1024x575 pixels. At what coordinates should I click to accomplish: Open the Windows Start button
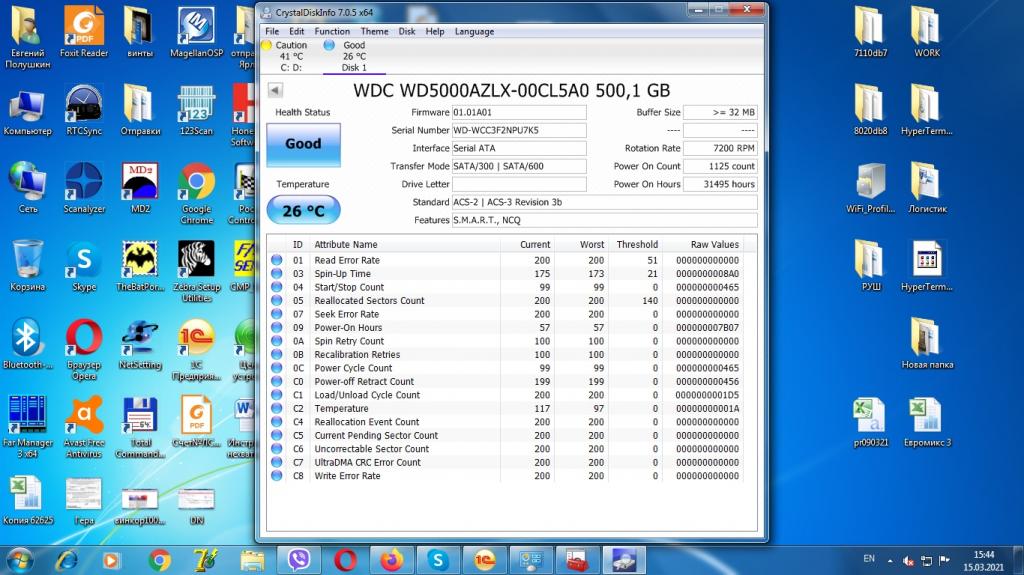(19, 560)
